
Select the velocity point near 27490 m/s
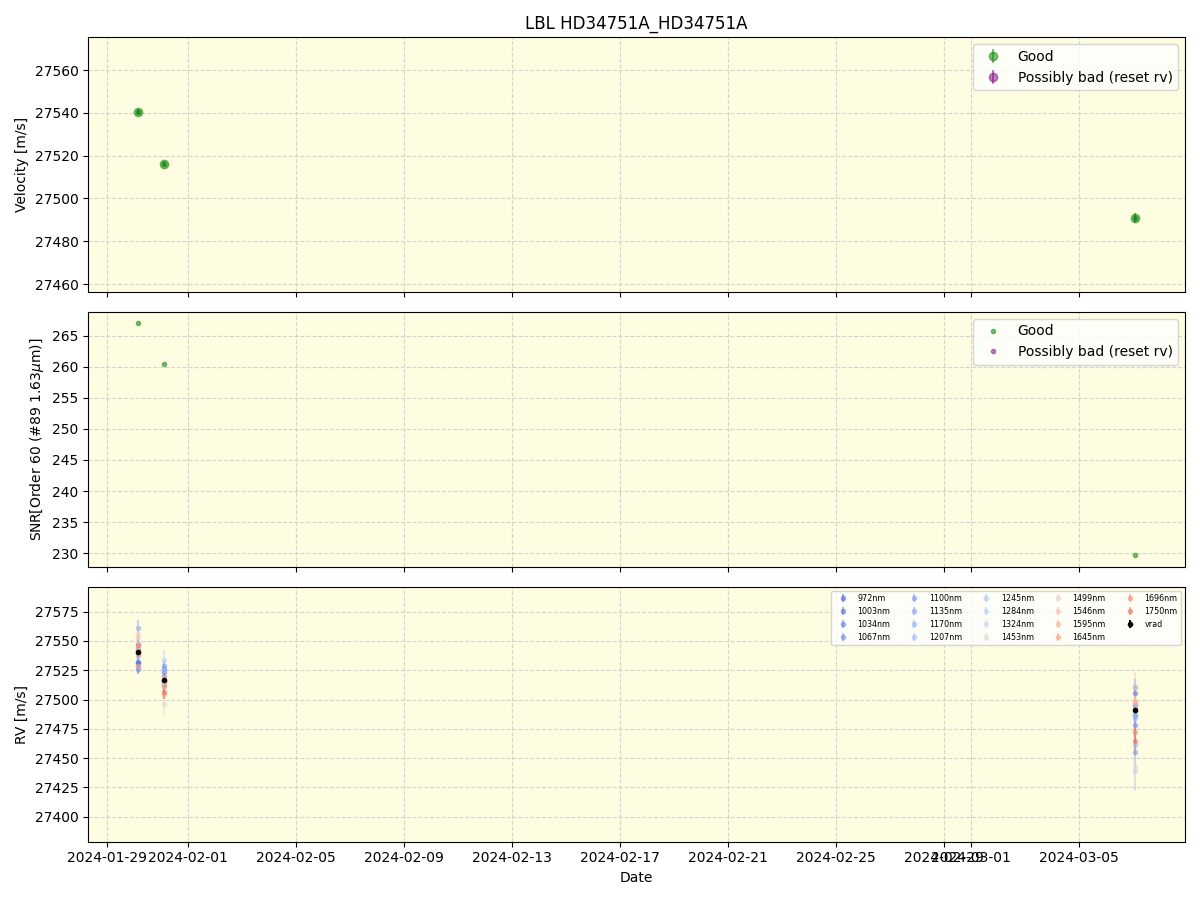(x=1135, y=218)
